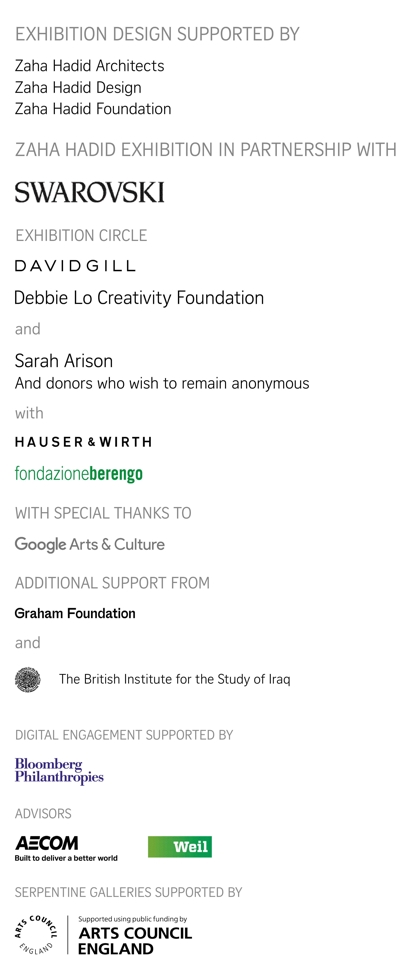Open Zaha Hadid Foundation text
This screenshot has width=407, height=980.
[x=93, y=109]
